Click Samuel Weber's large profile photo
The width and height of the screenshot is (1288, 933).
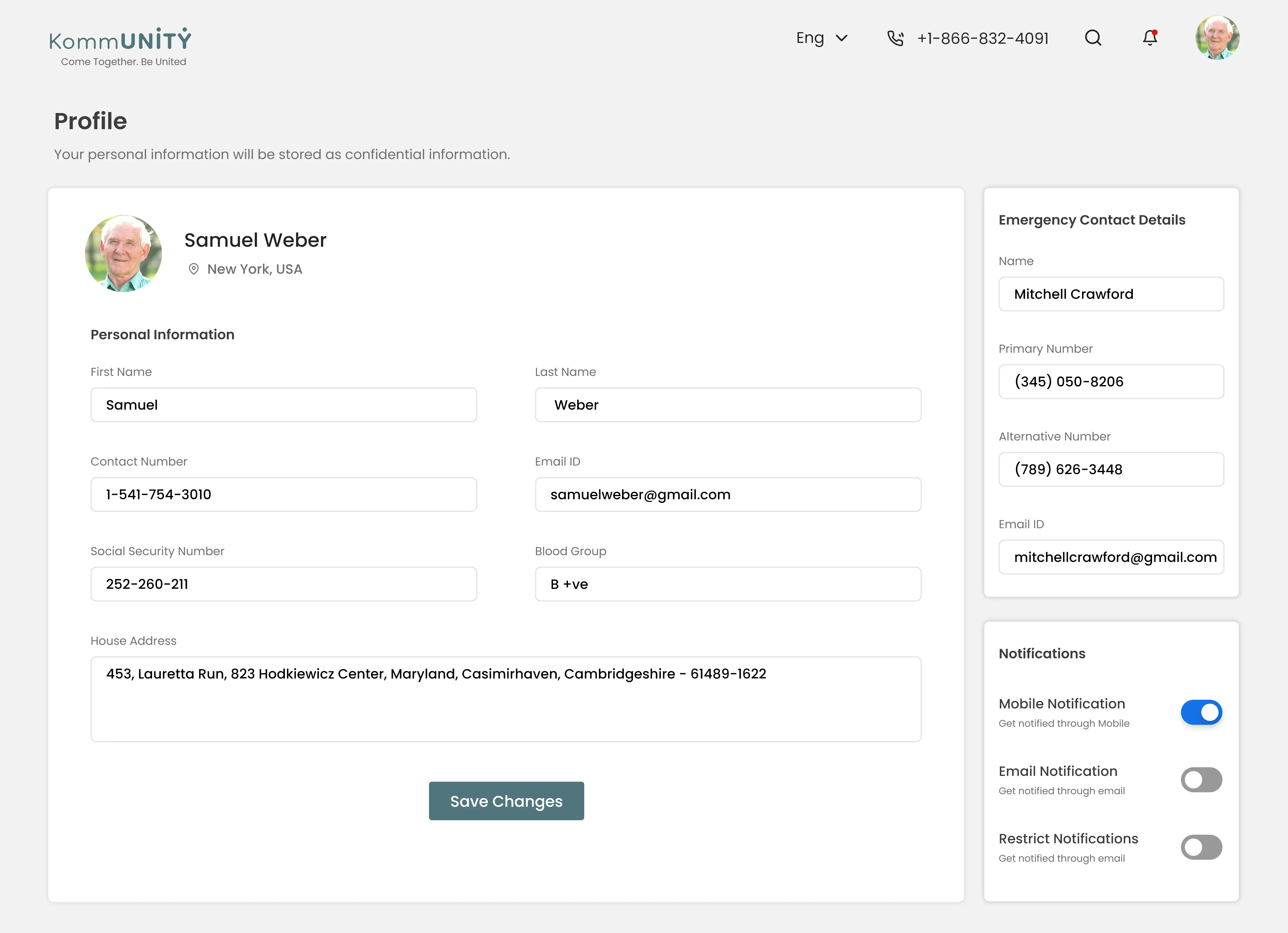(123, 253)
